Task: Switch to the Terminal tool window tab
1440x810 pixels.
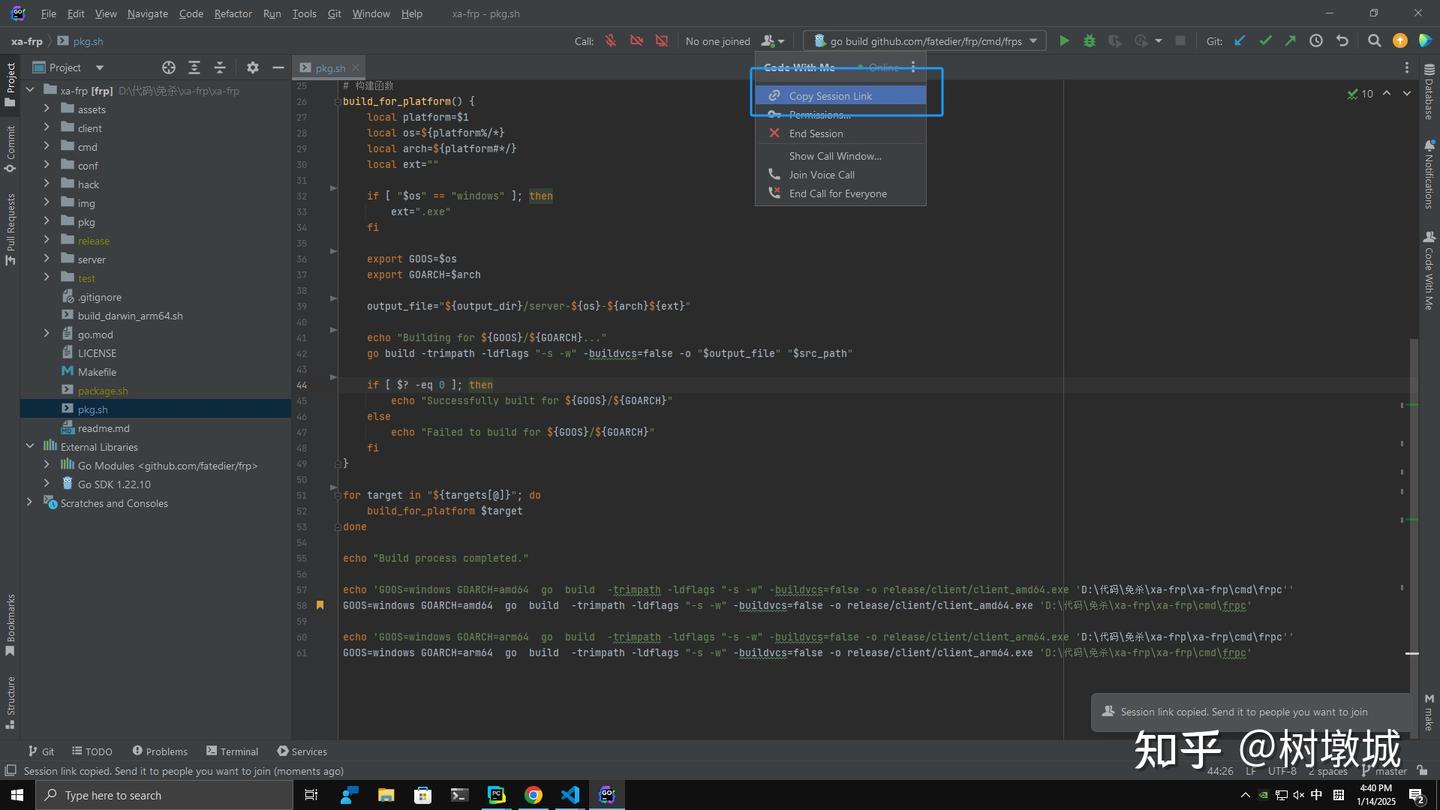Action: pyautogui.click(x=232, y=751)
